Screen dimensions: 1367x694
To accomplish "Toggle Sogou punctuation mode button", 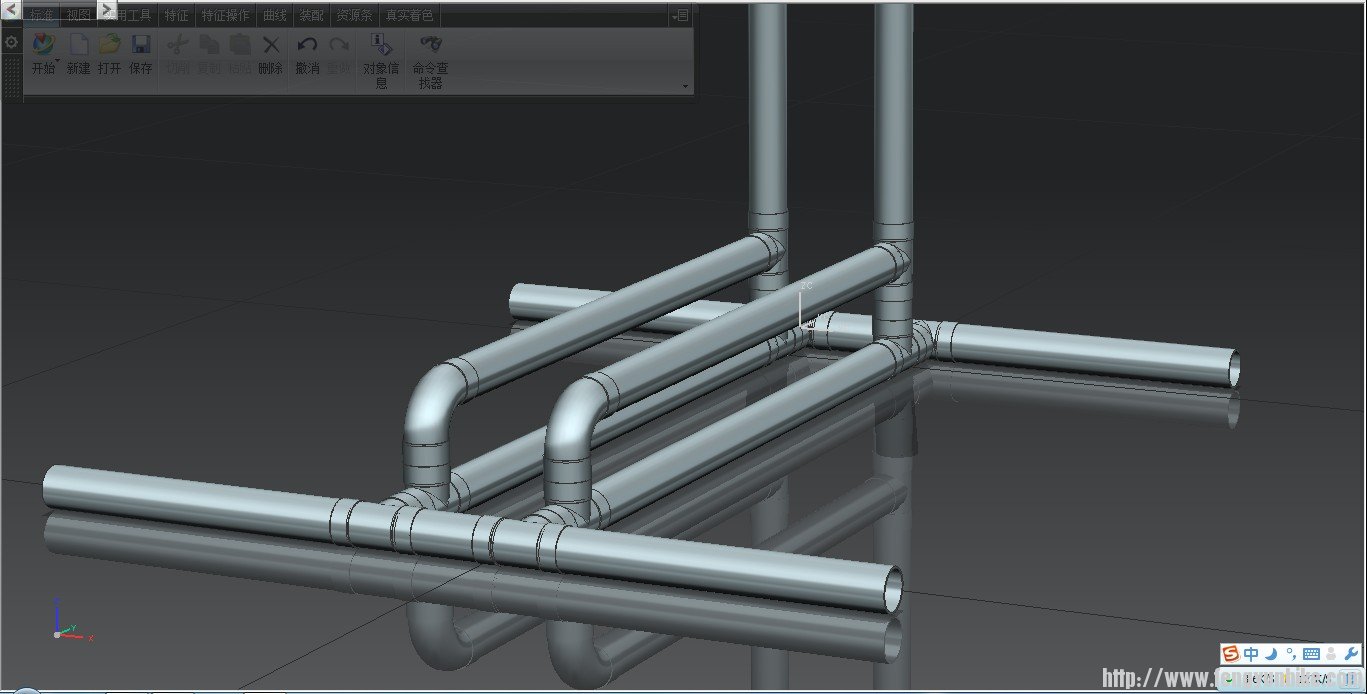I will (1291, 654).
